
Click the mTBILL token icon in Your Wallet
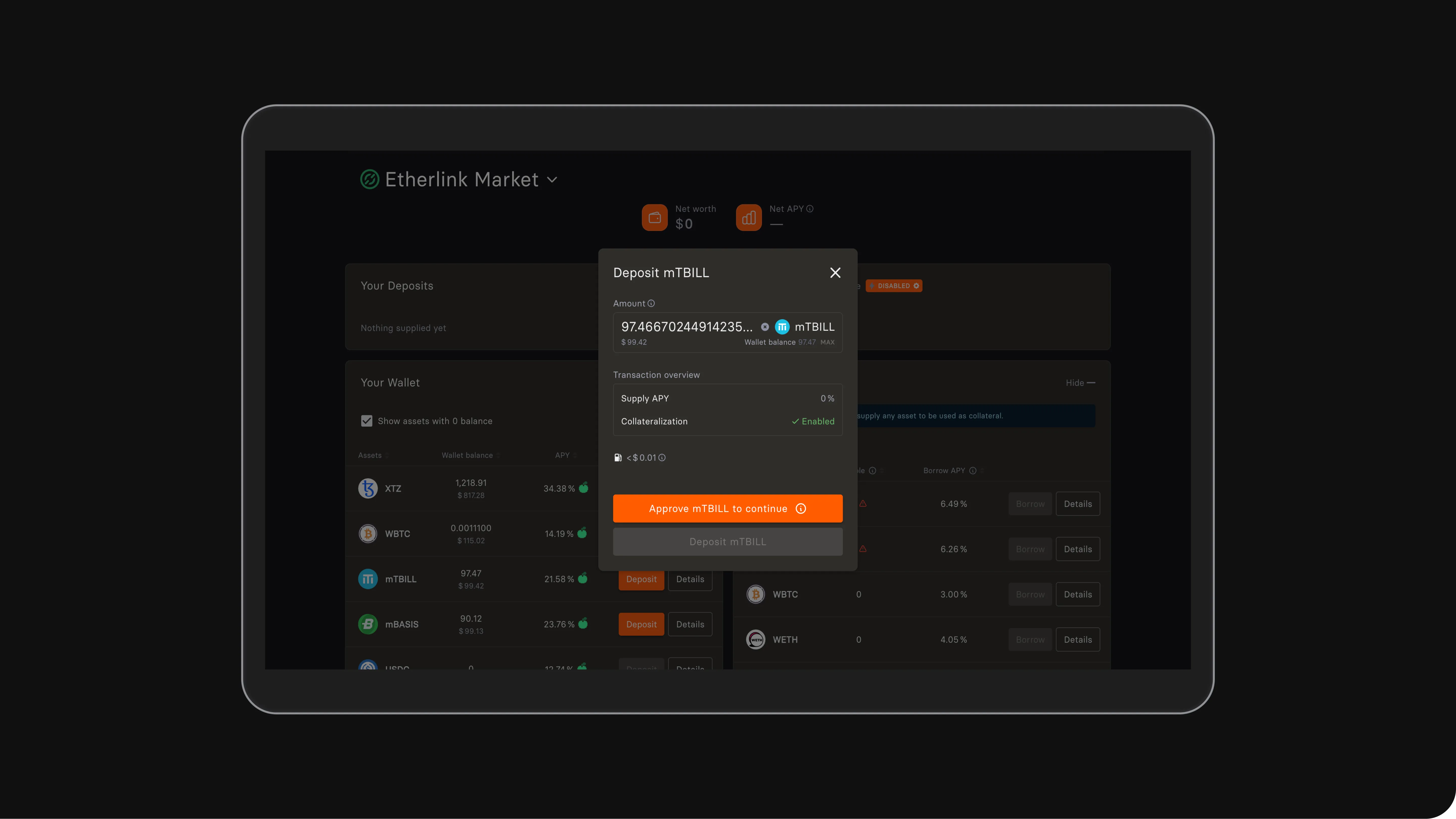pyautogui.click(x=368, y=579)
